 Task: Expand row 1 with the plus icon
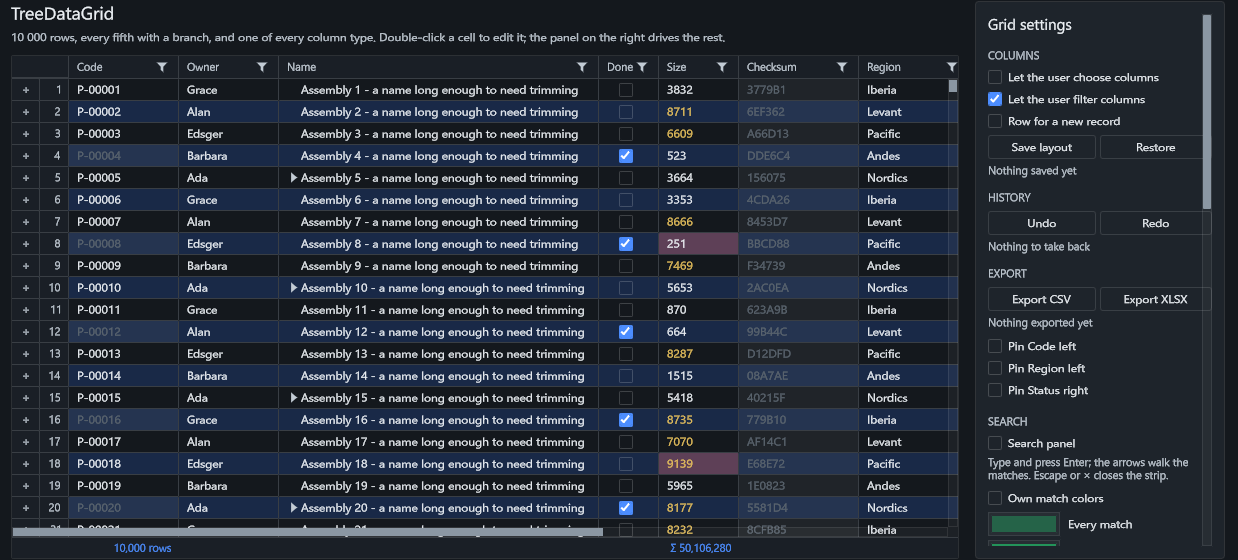[26, 90]
